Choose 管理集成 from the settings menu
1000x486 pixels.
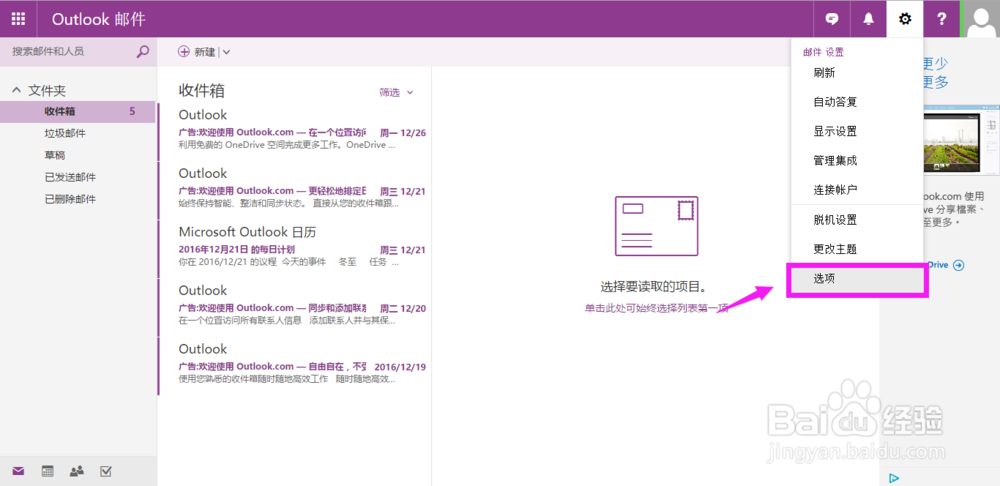(x=857, y=161)
